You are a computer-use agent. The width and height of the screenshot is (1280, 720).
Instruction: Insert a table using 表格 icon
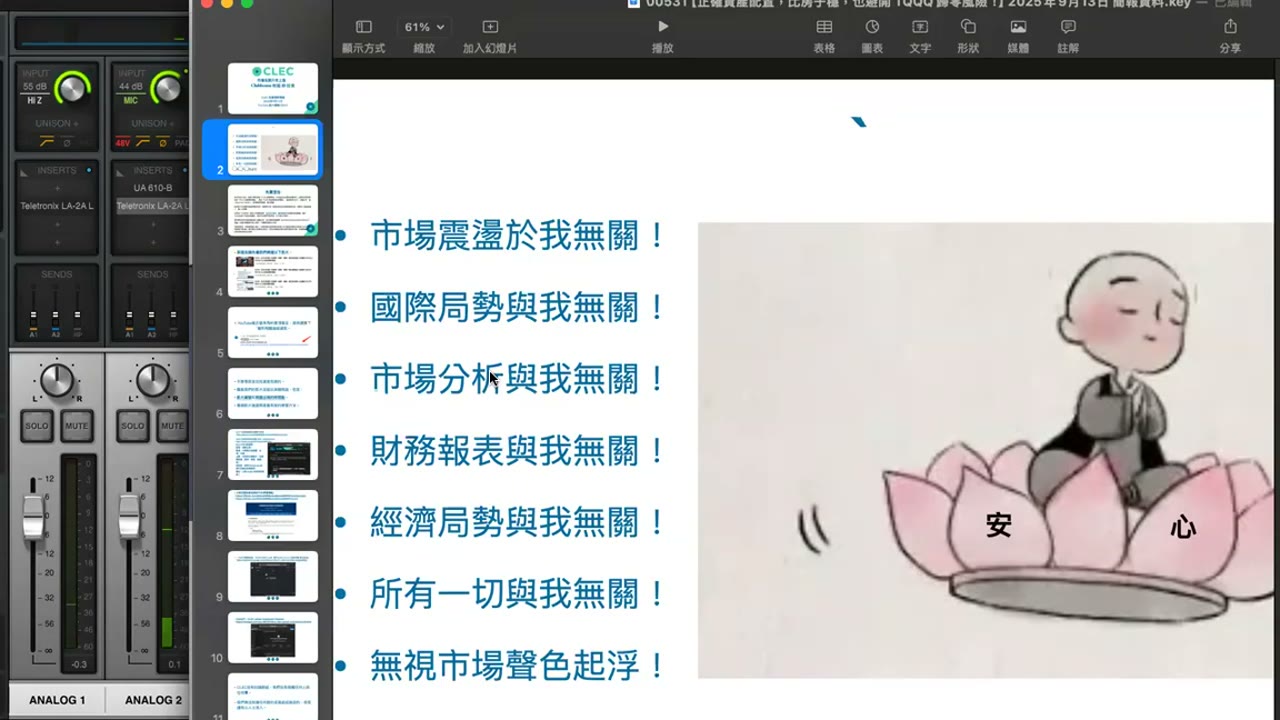pyautogui.click(x=824, y=27)
